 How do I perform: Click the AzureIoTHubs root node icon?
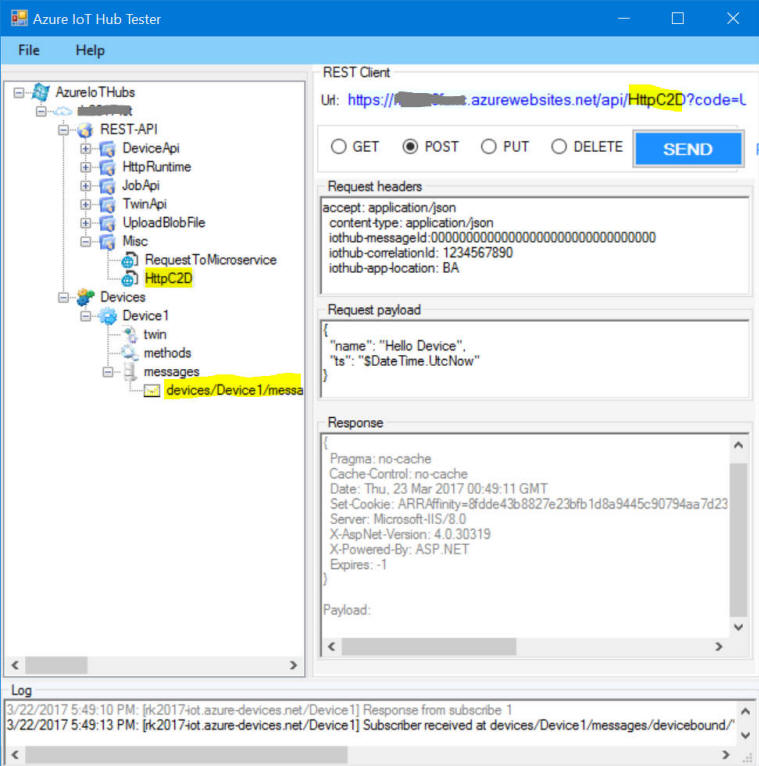click(41, 92)
